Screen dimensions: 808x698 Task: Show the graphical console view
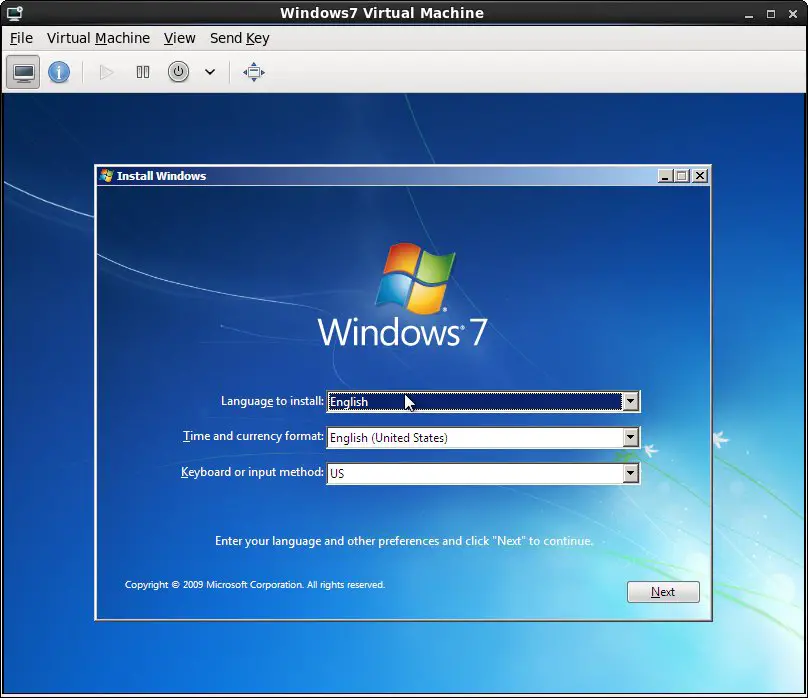pyautogui.click(x=23, y=72)
